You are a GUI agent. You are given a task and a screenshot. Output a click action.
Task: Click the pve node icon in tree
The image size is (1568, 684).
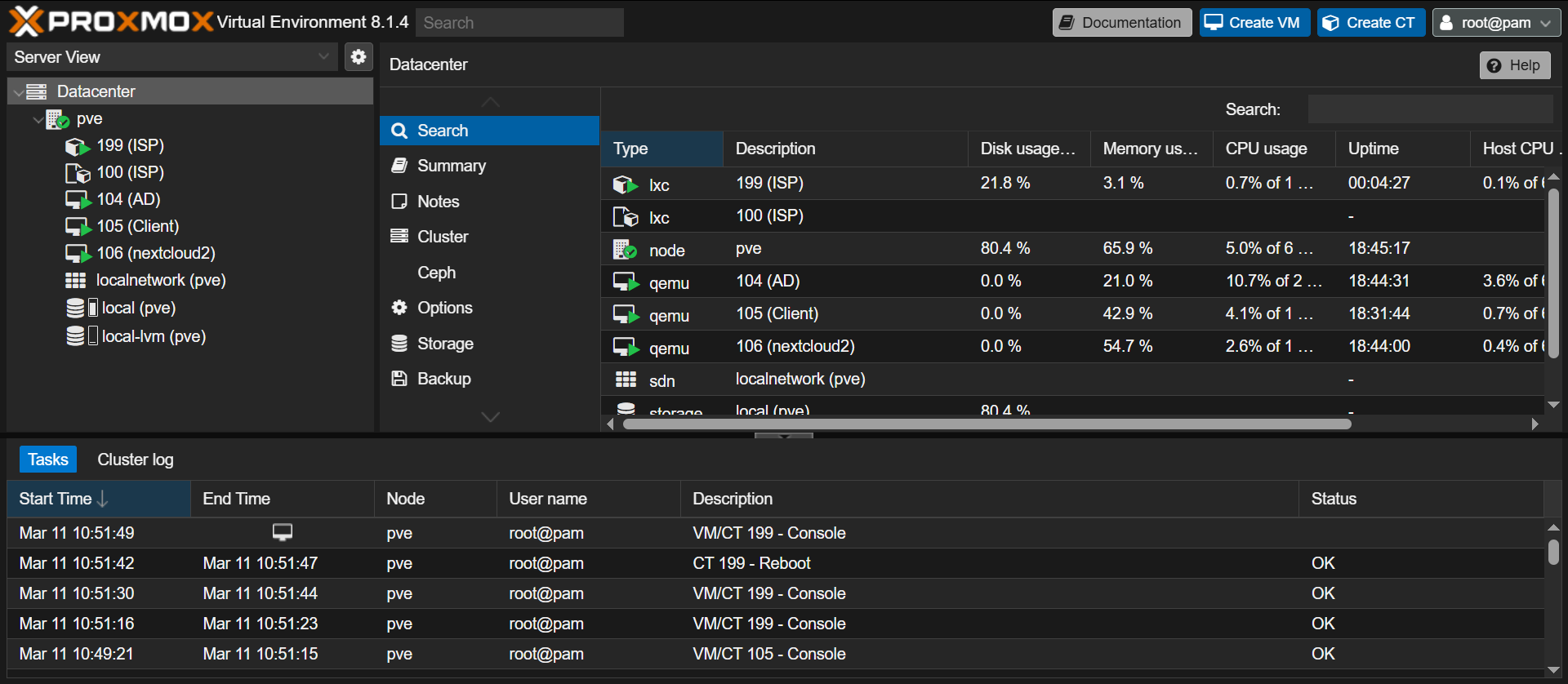[57, 119]
